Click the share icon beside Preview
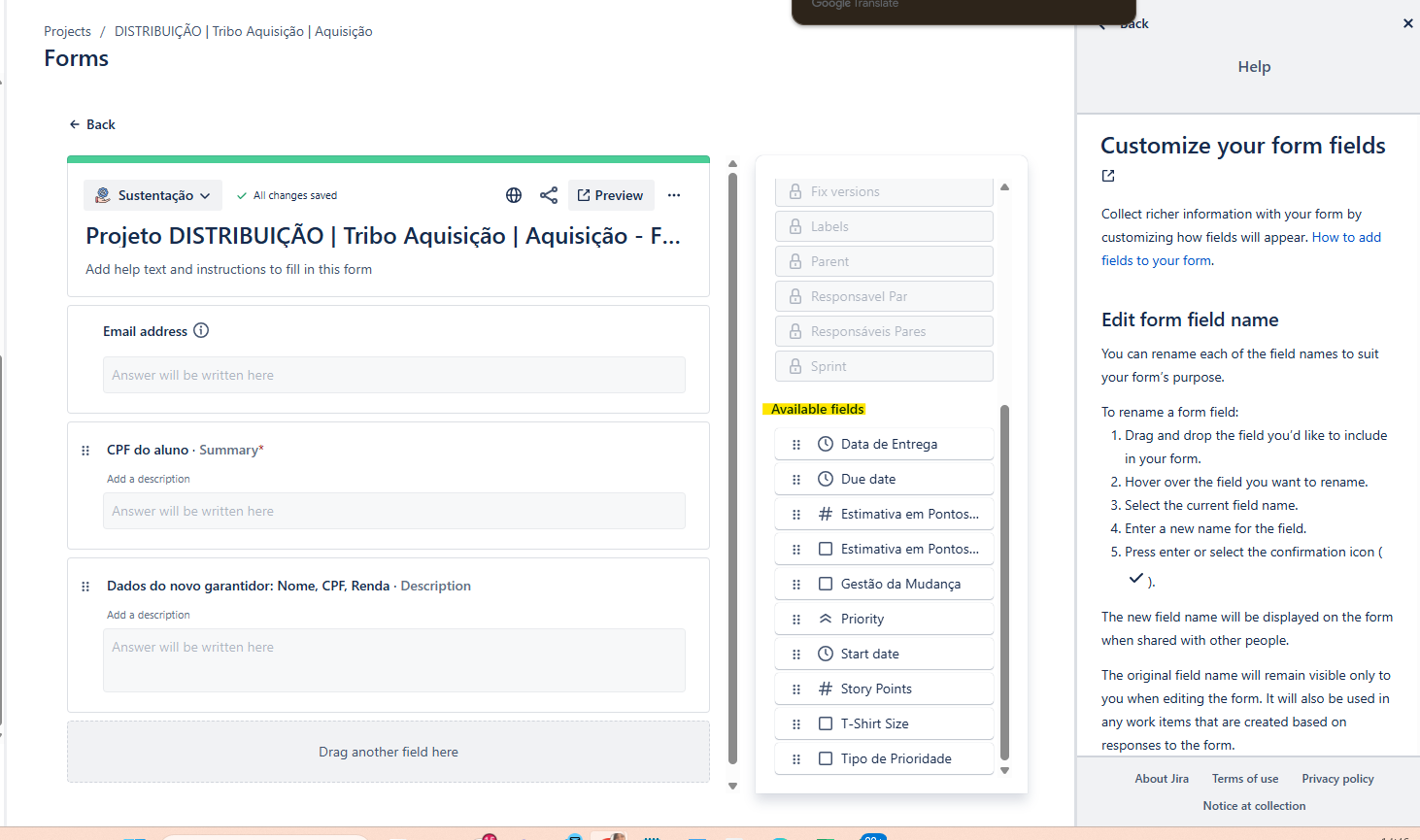Screen dimensions: 1420x840 pyautogui.click(x=549, y=195)
